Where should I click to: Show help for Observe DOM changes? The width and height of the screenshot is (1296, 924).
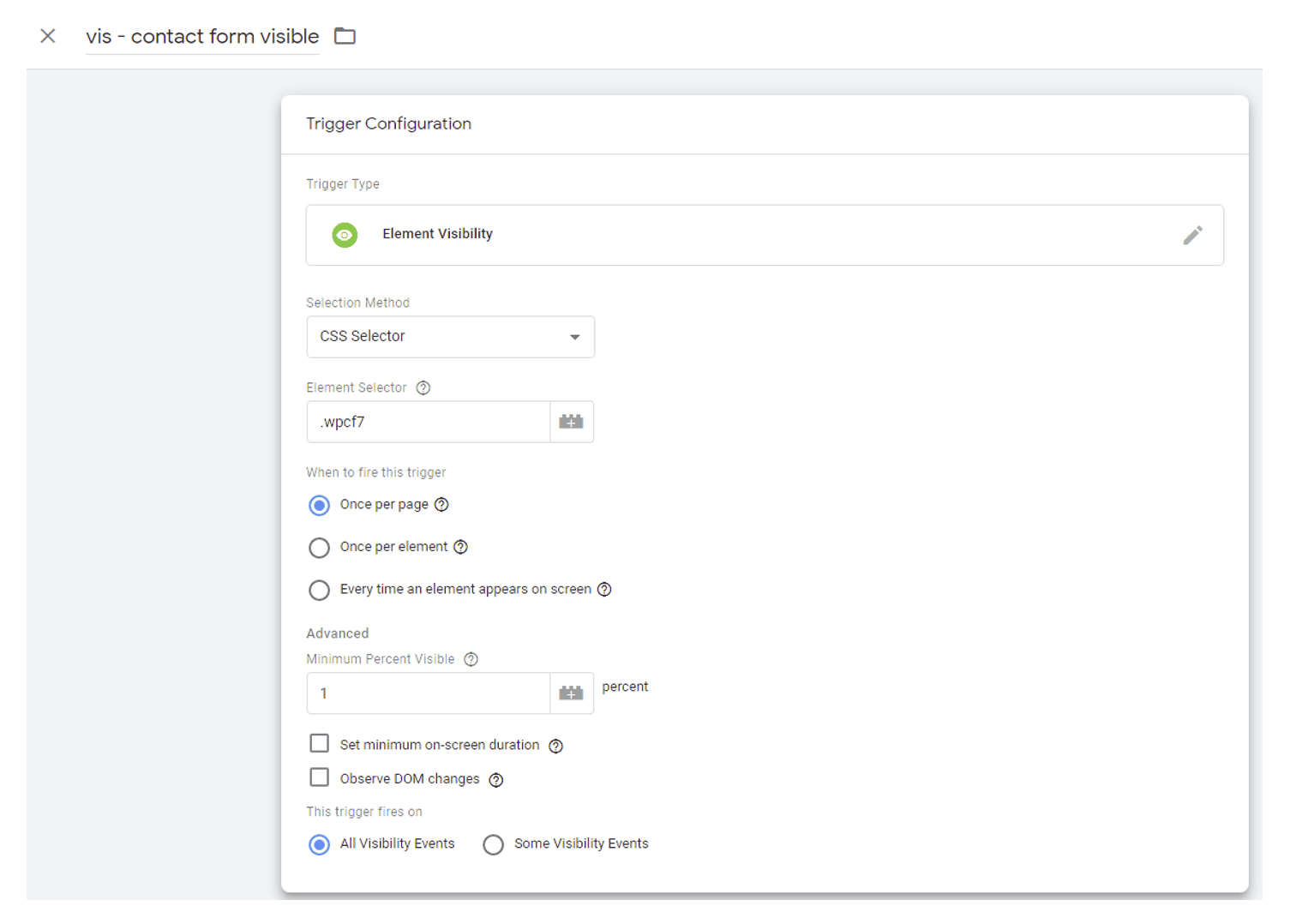point(495,780)
